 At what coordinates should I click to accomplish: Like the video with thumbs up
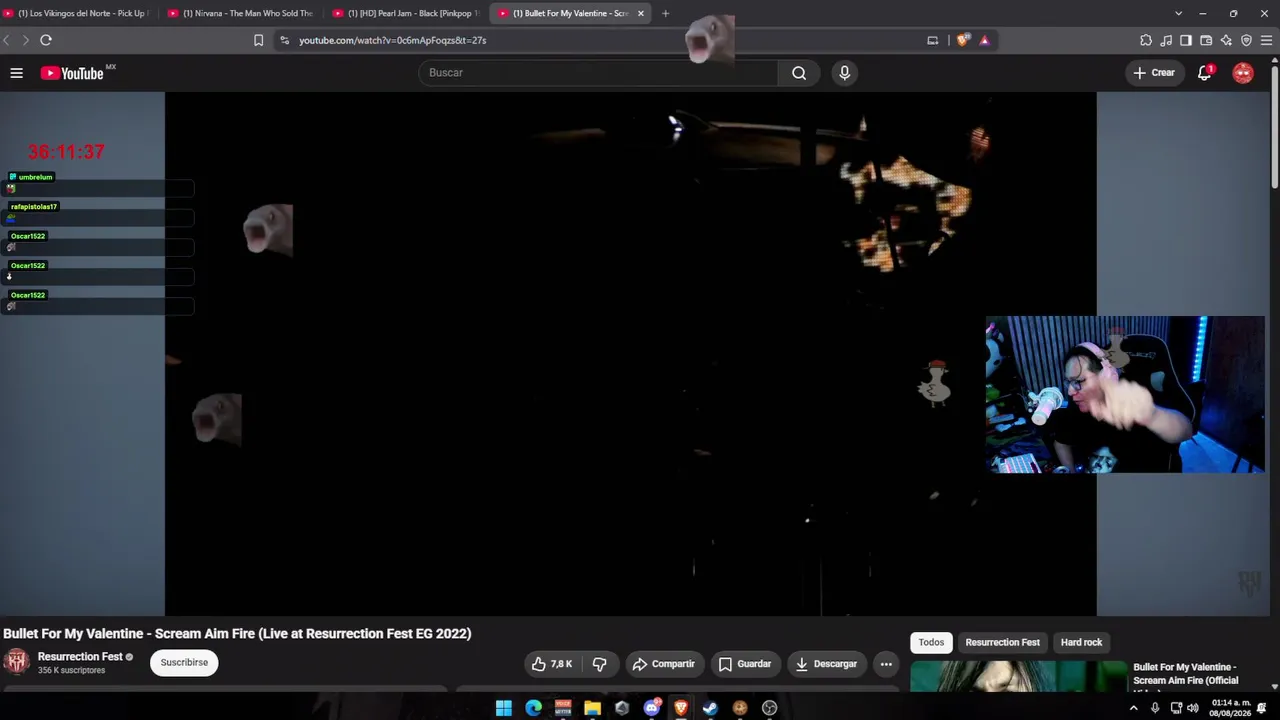coord(553,664)
